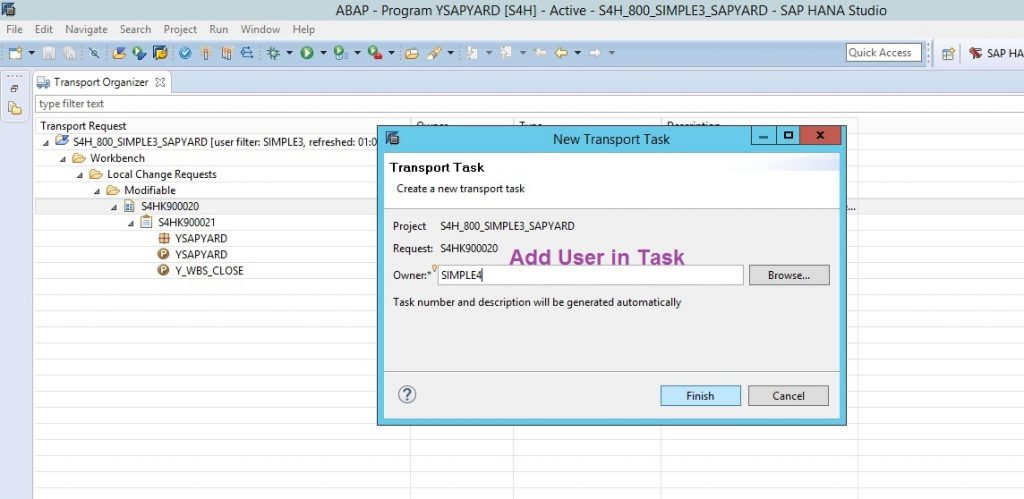This screenshot has width=1024, height=499.
Task: Open the Window menu
Action: pyautogui.click(x=260, y=29)
